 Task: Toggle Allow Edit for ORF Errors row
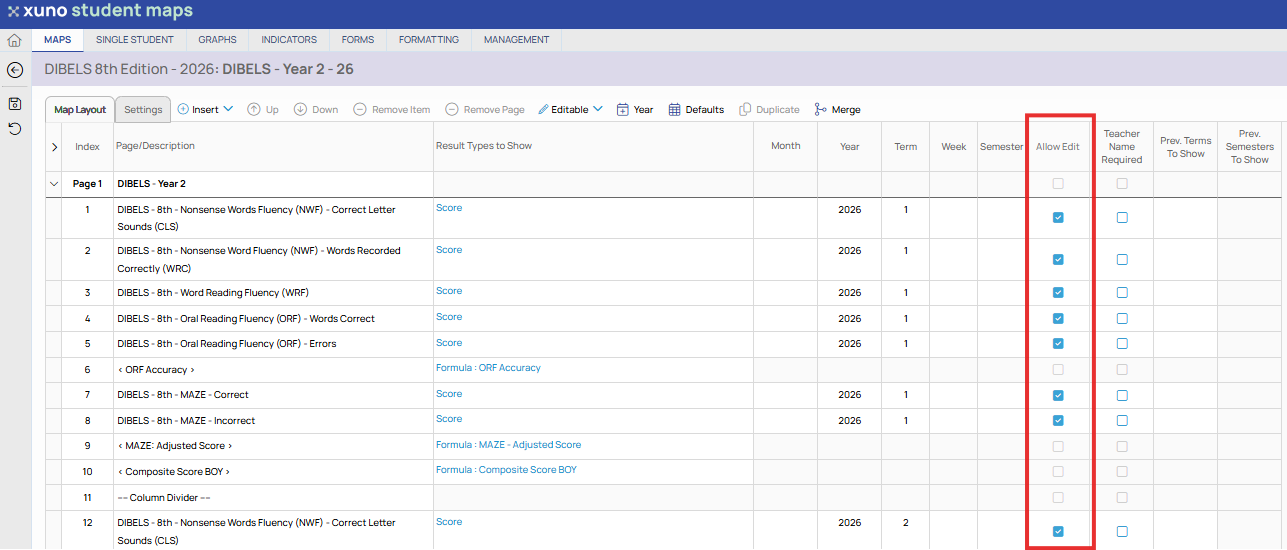tap(1058, 343)
